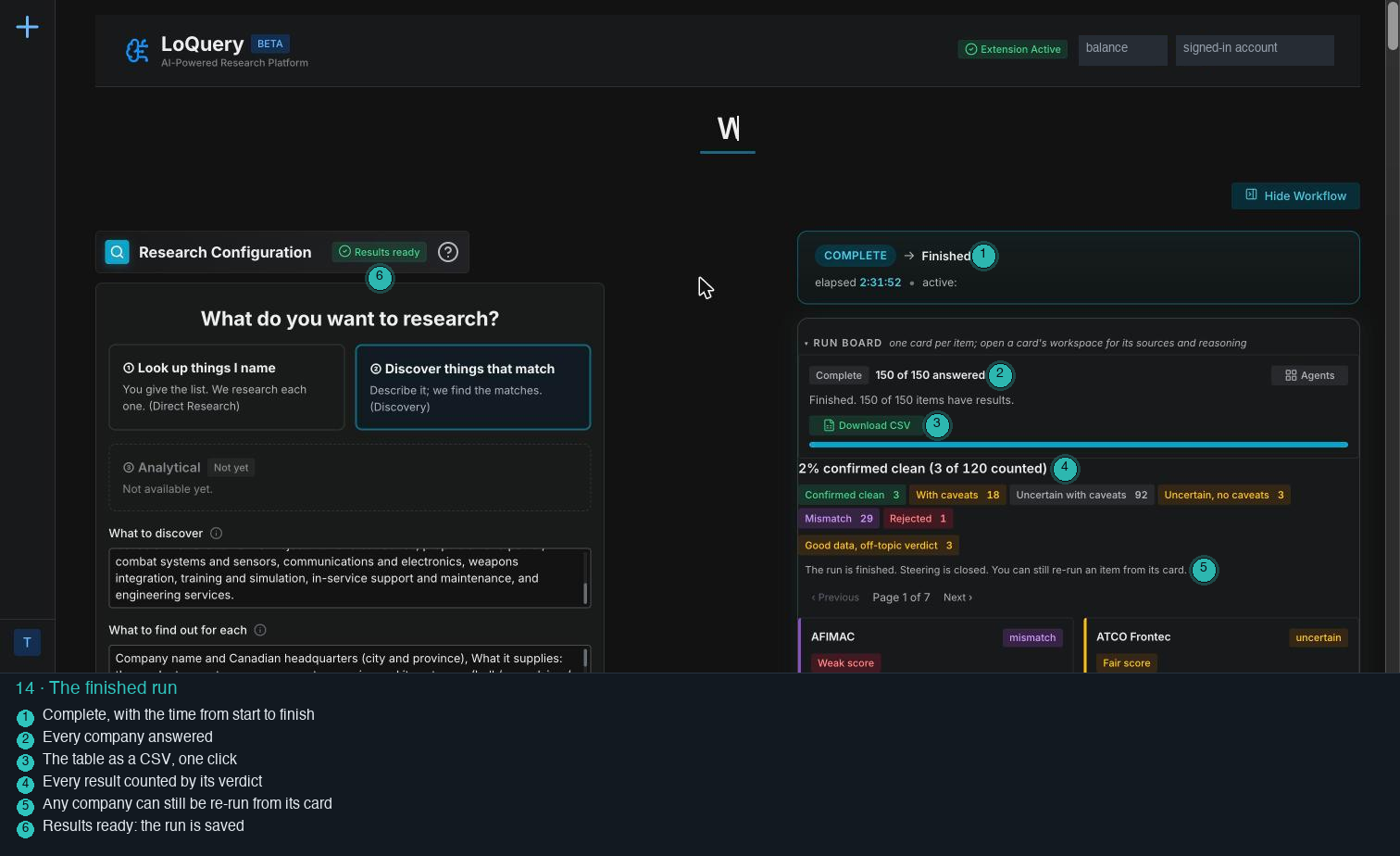This screenshot has height=856, width=1400.
Task: Click the disabled Analytical option
Action: pos(350,477)
